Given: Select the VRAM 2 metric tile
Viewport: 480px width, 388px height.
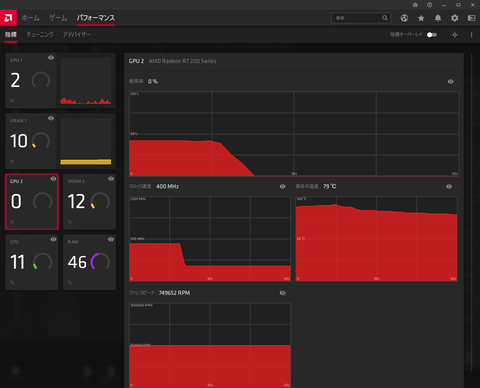Looking at the screenshot, I should tap(89, 202).
